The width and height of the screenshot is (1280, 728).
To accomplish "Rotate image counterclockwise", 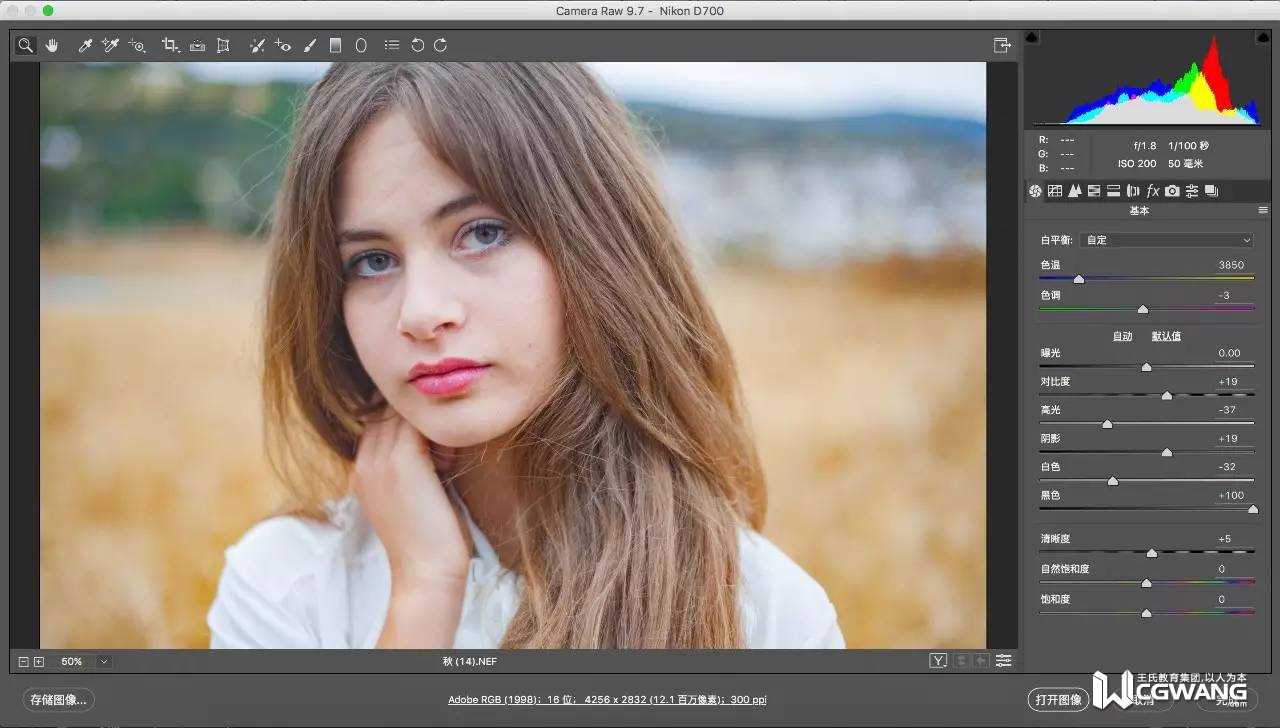I will coord(418,45).
